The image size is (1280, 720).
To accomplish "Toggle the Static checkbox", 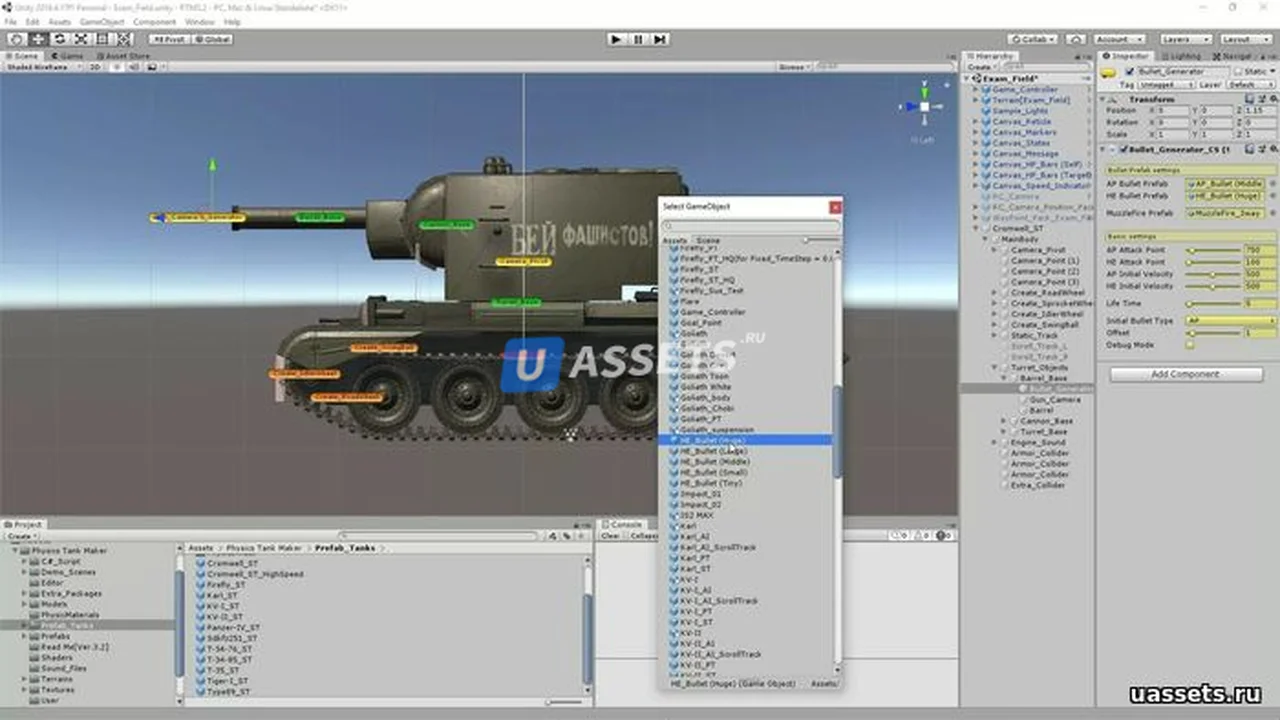I will point(1239,72).
